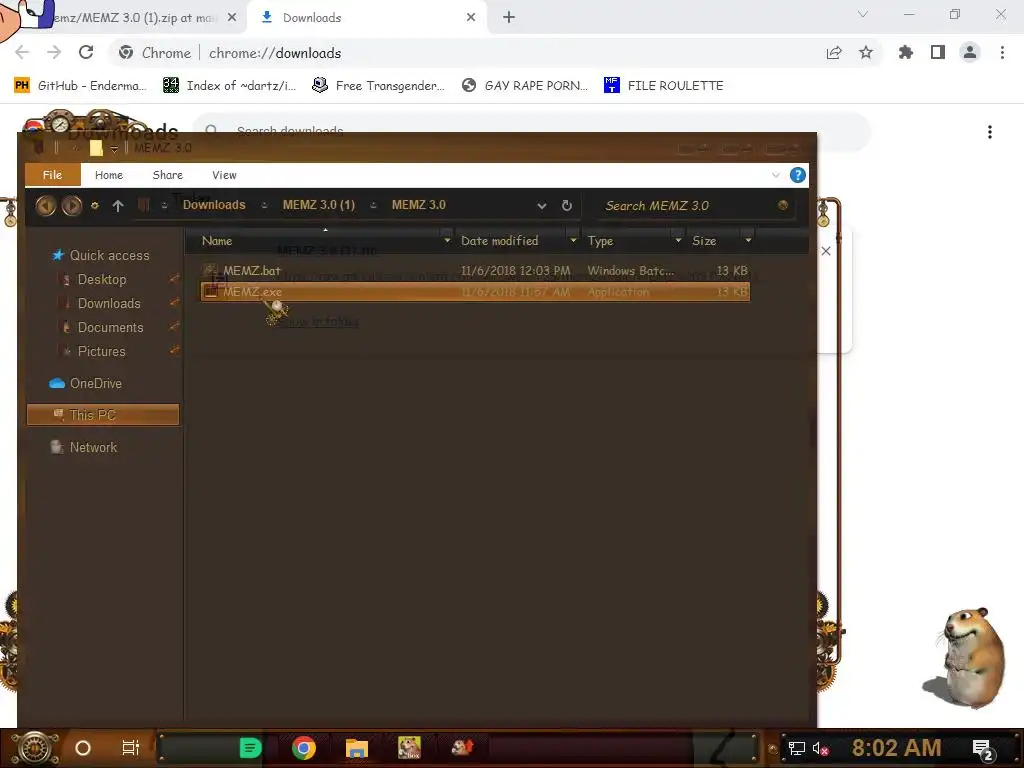Open Explorer help question mark

point(797,175)
